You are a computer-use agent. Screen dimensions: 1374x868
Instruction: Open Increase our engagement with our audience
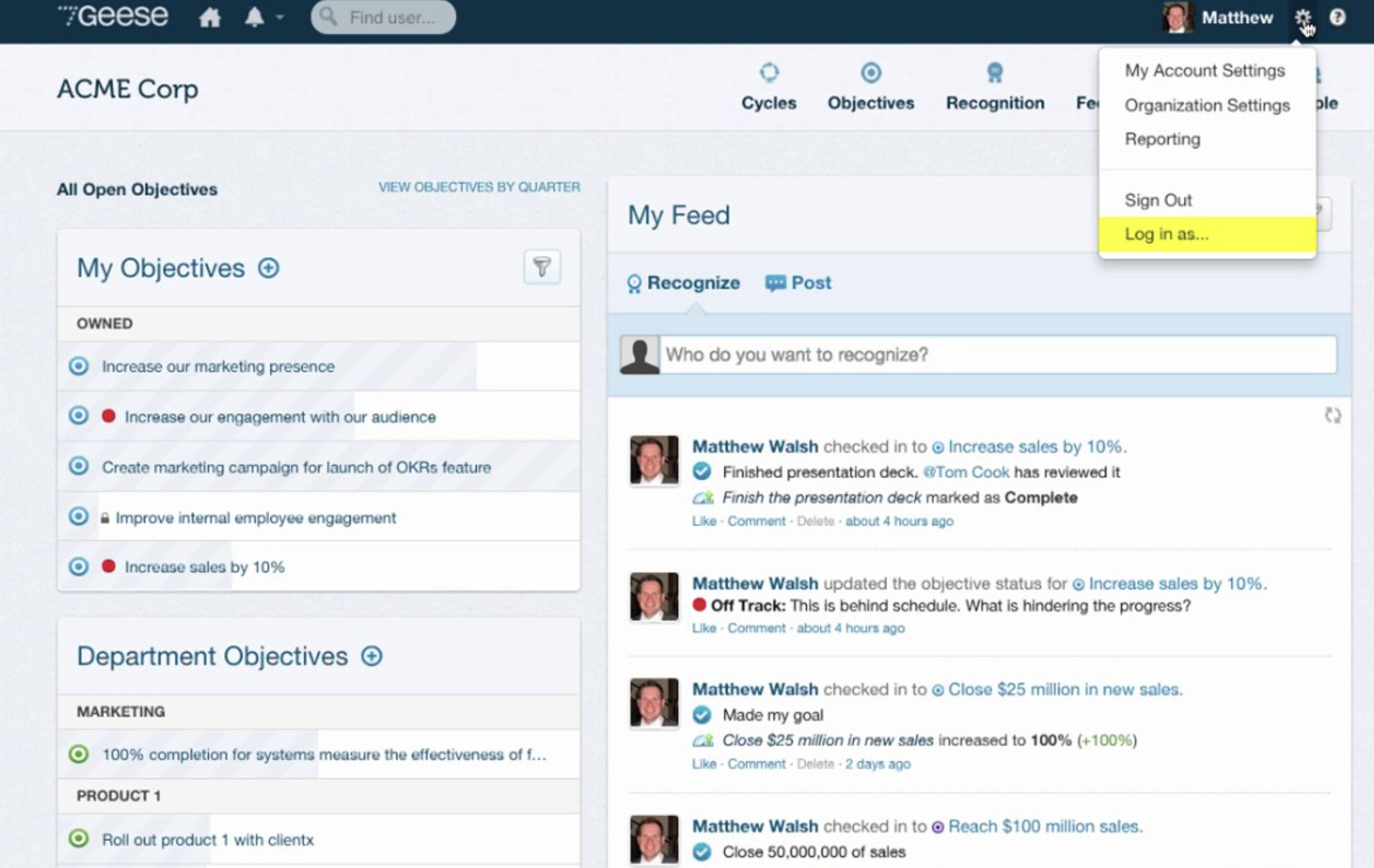[280, 417]
